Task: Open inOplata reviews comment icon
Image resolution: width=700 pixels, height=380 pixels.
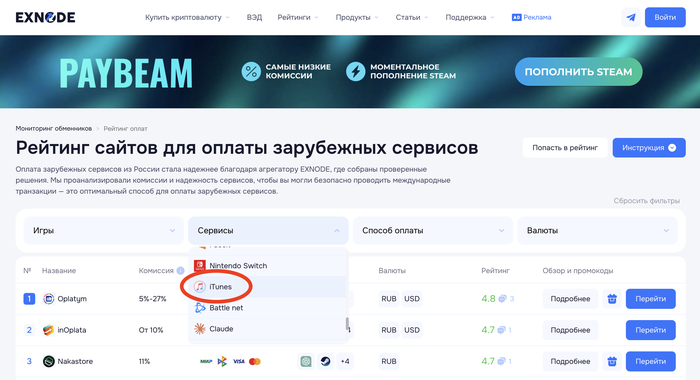Action: 501,330
